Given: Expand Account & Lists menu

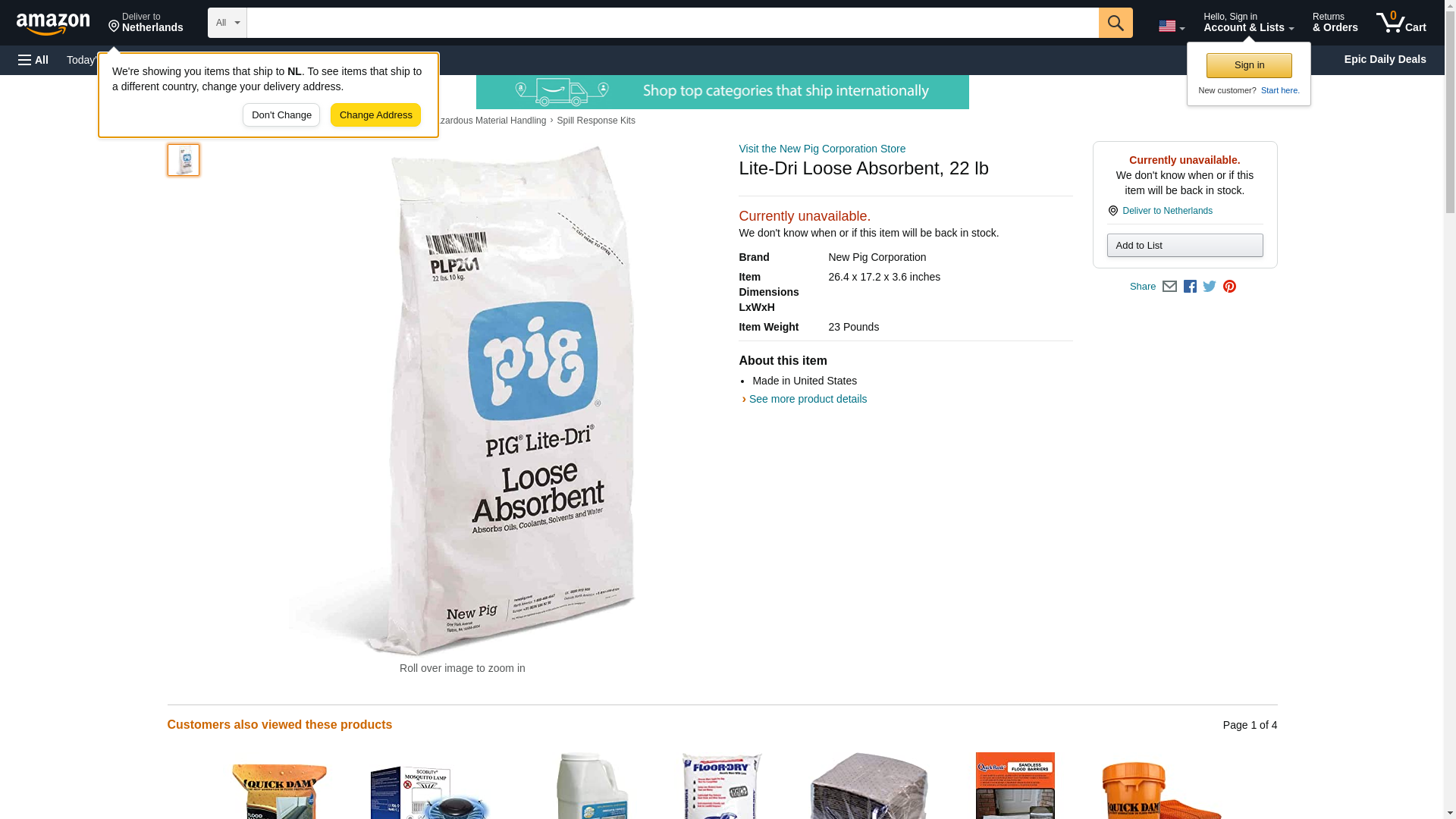Looking at the screenshot, I should point(1248,23).
